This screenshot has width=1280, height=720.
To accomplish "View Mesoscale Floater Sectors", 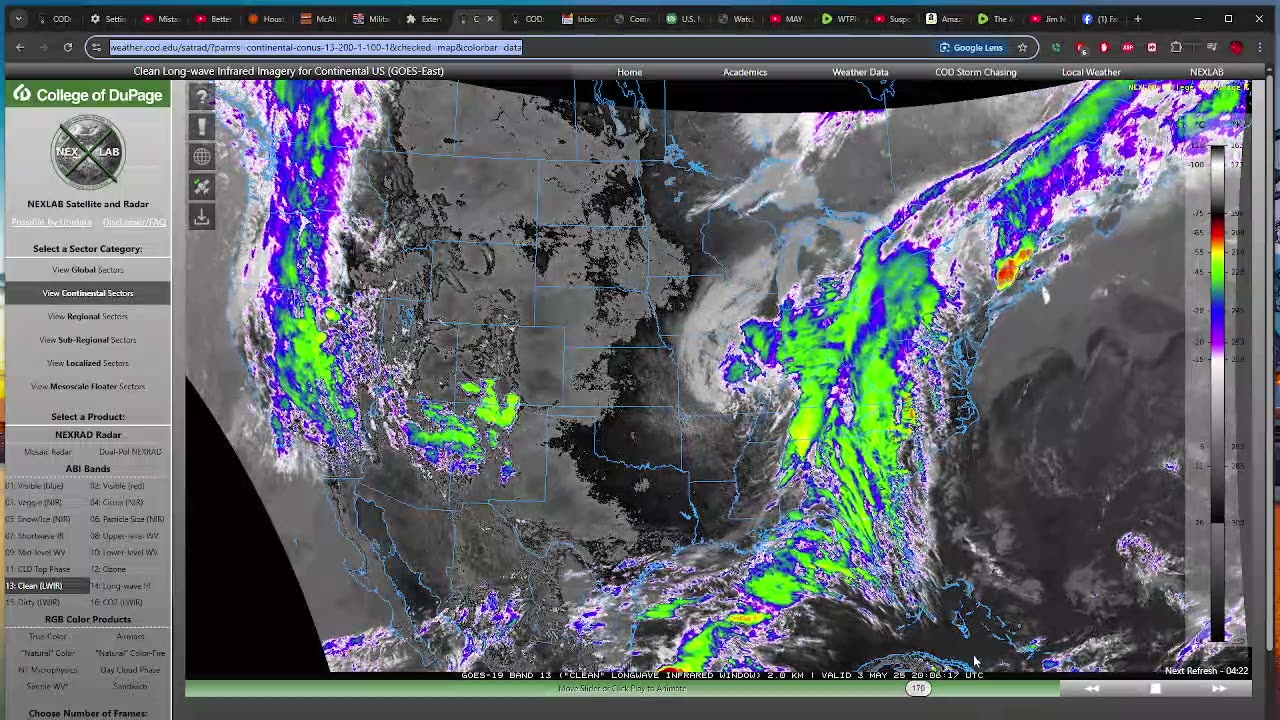I will 88,386.
